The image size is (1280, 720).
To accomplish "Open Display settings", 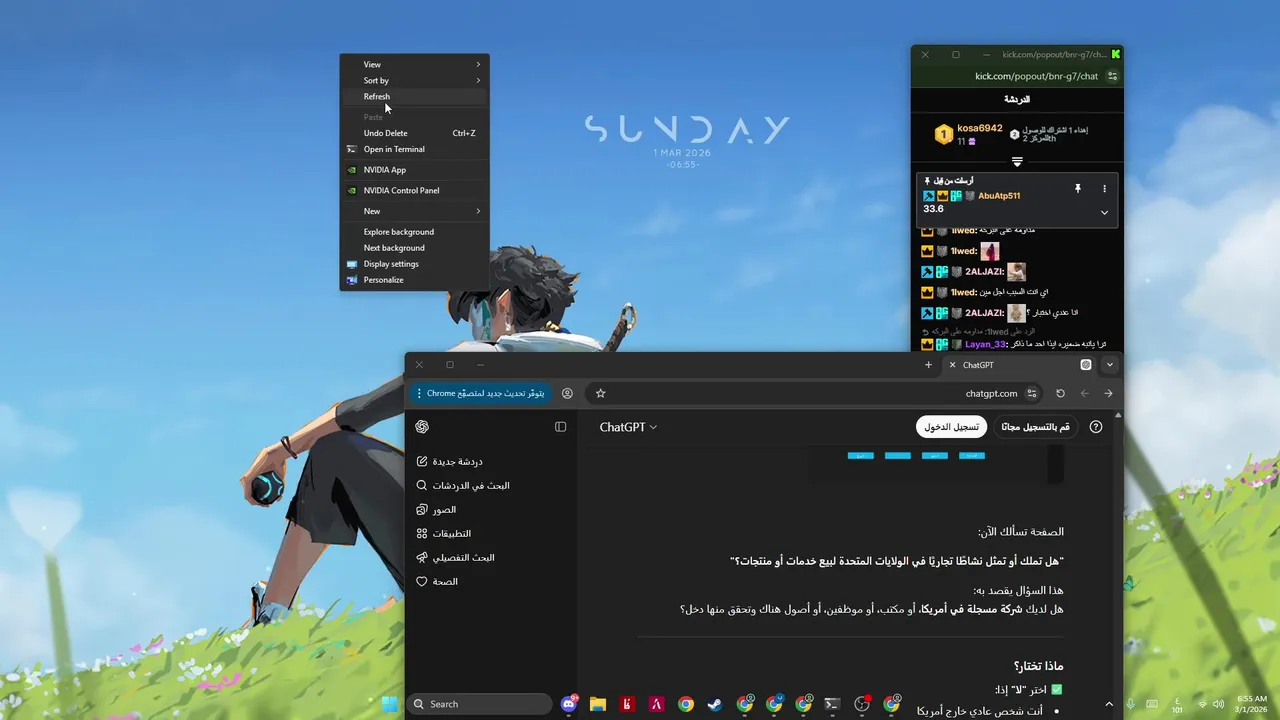I will [x=414, y=264].
